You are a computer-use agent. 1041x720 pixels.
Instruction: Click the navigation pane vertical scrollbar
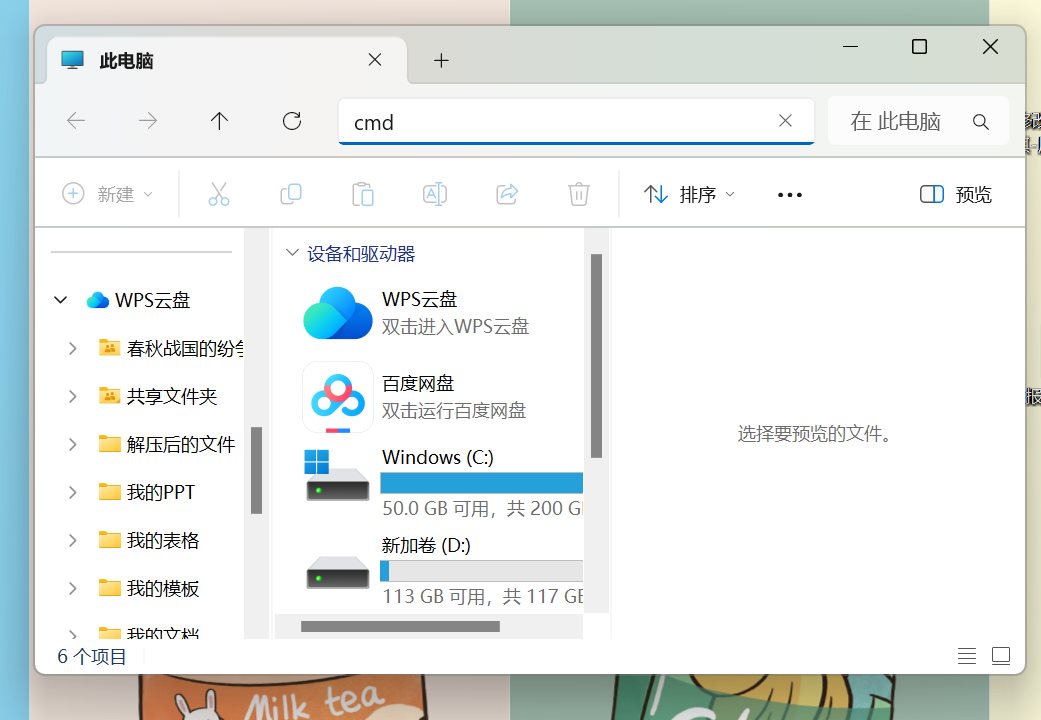coord(256,470)
